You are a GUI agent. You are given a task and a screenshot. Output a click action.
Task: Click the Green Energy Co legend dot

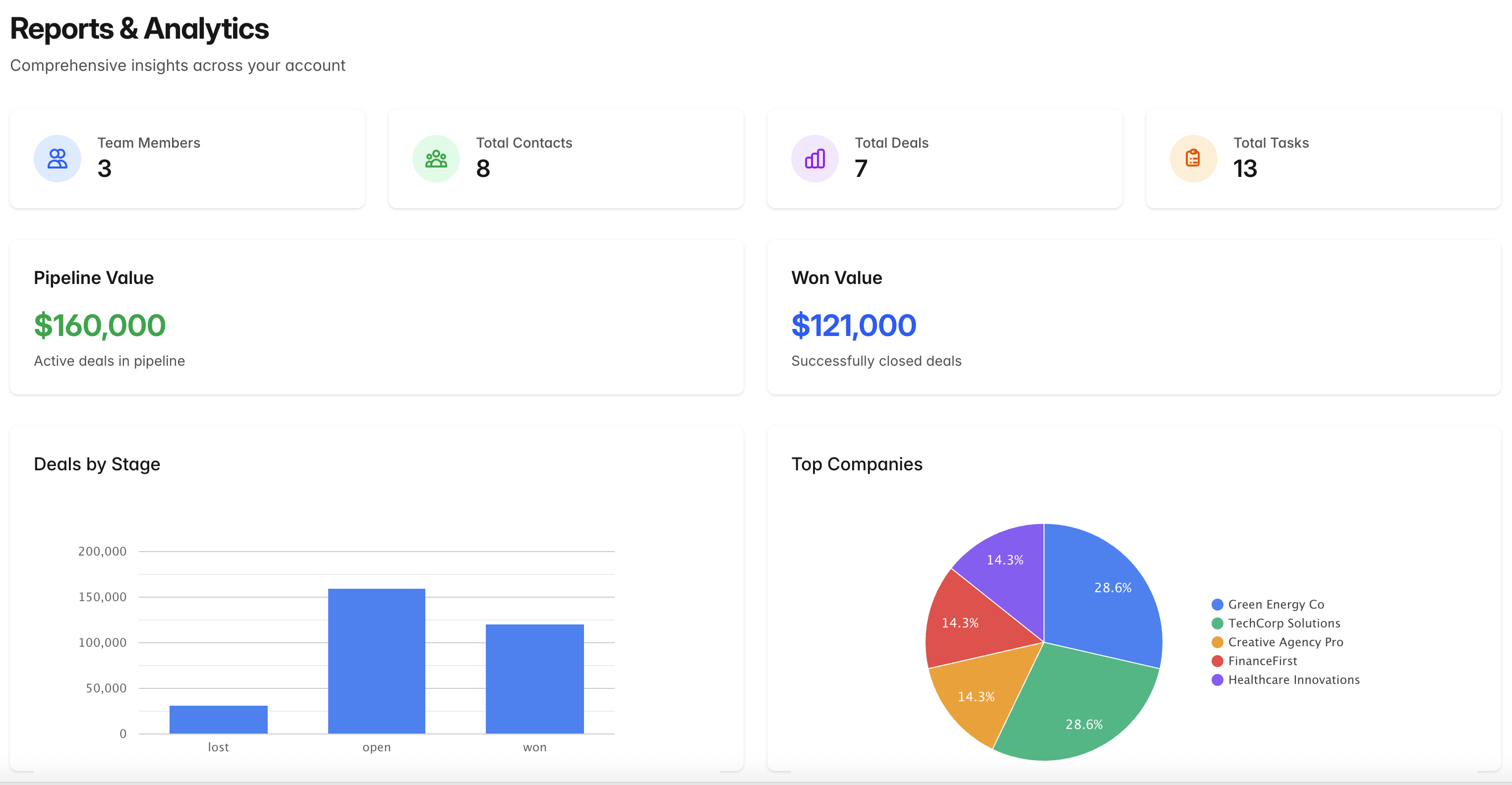pos(1218,604)
